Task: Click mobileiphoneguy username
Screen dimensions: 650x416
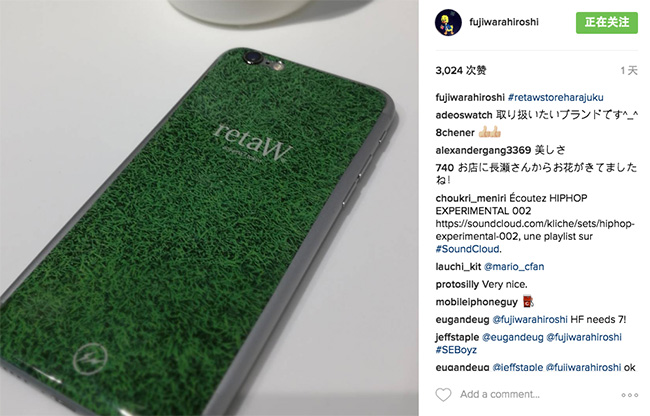Action: point(476,302)
